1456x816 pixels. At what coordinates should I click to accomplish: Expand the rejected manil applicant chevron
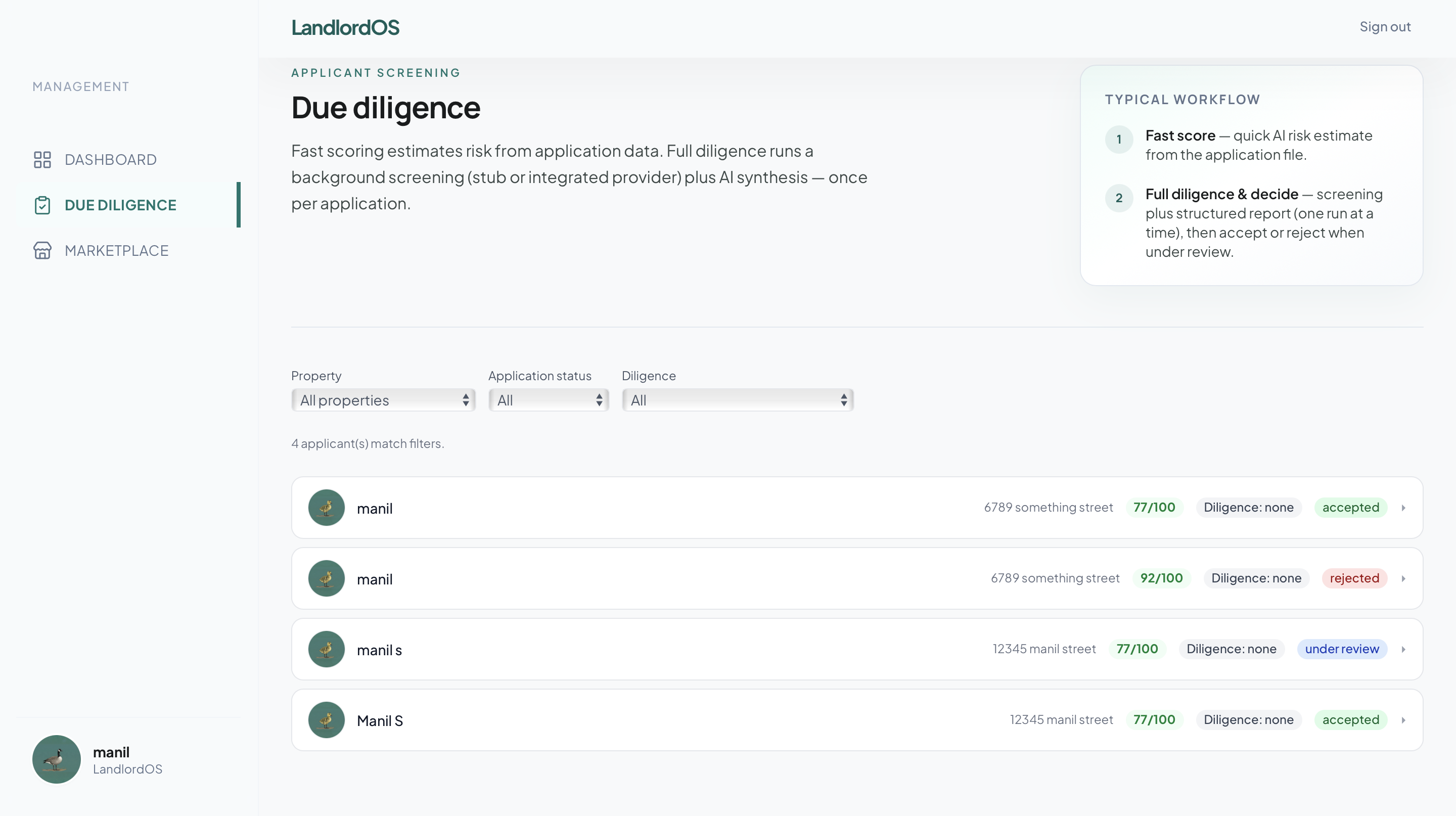[1403, 579]
